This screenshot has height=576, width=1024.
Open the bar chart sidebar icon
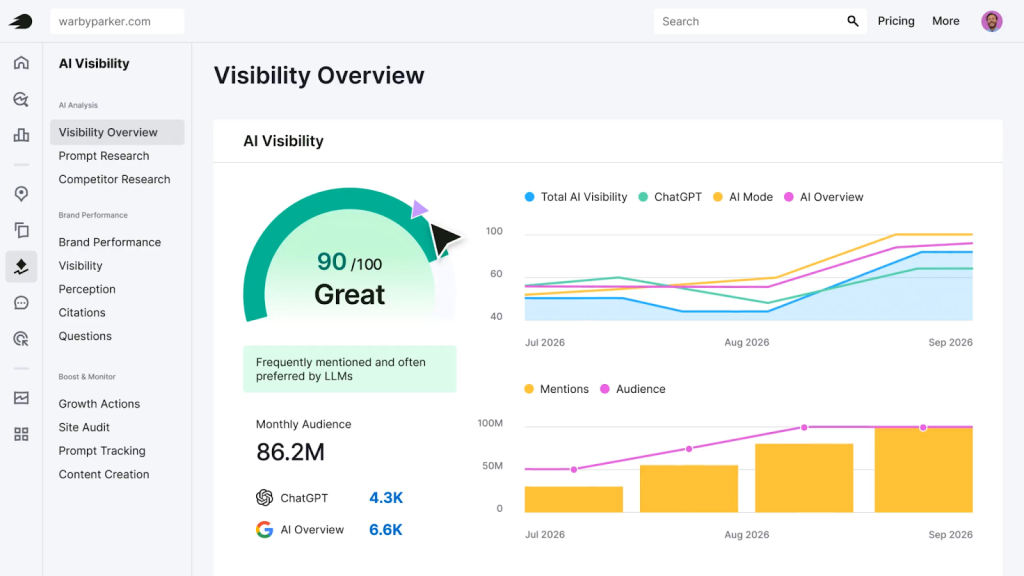[x=21, y=135]
